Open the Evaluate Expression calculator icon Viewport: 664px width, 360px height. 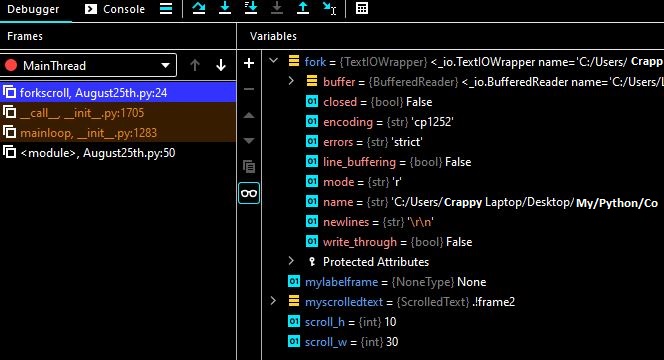[362, 8]
